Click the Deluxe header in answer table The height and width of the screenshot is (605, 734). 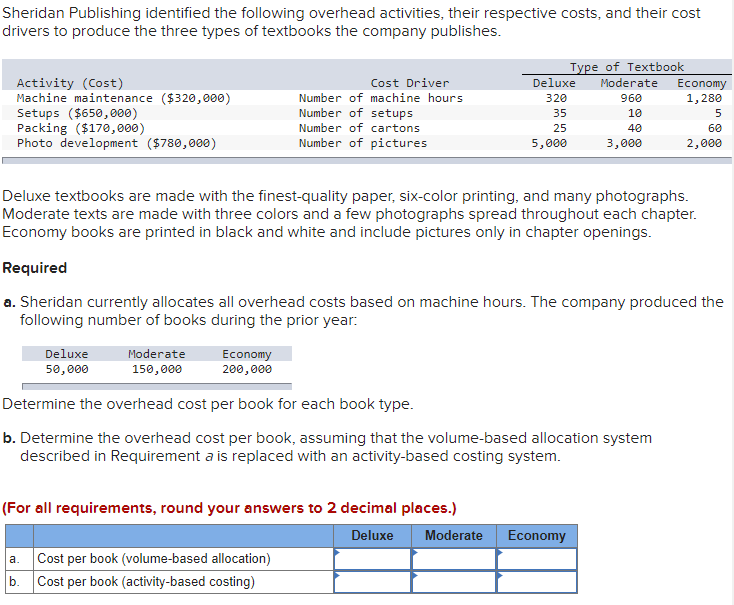click(372, 536)
